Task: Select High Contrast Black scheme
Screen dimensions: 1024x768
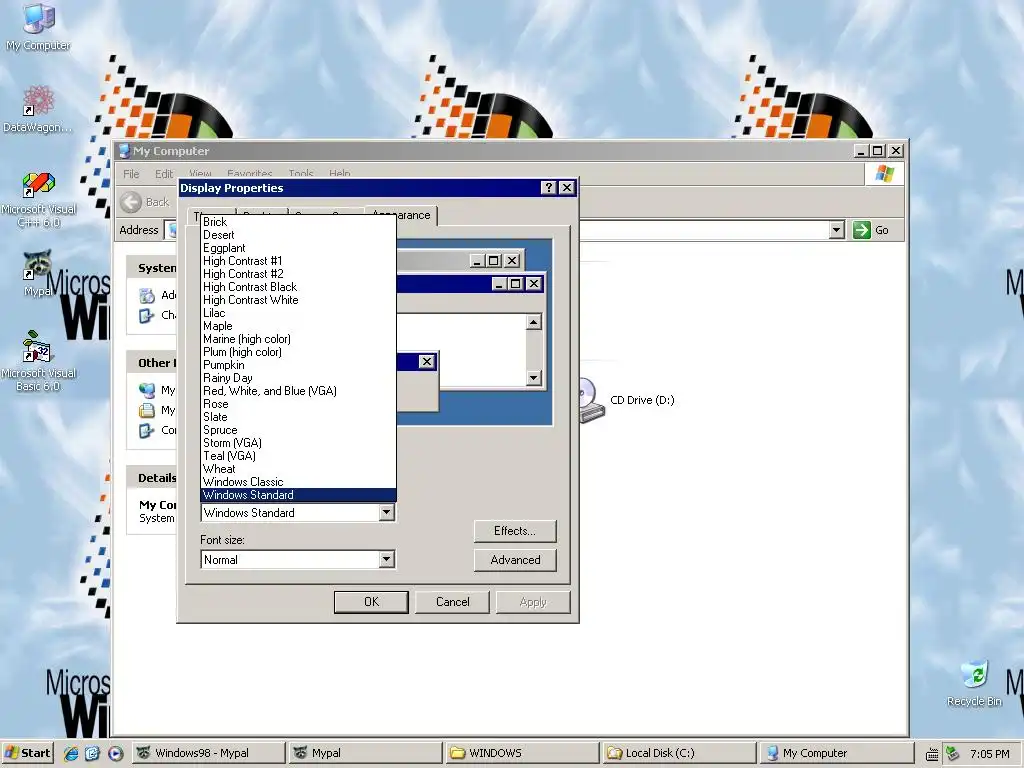Action: (x=298, y=287)
